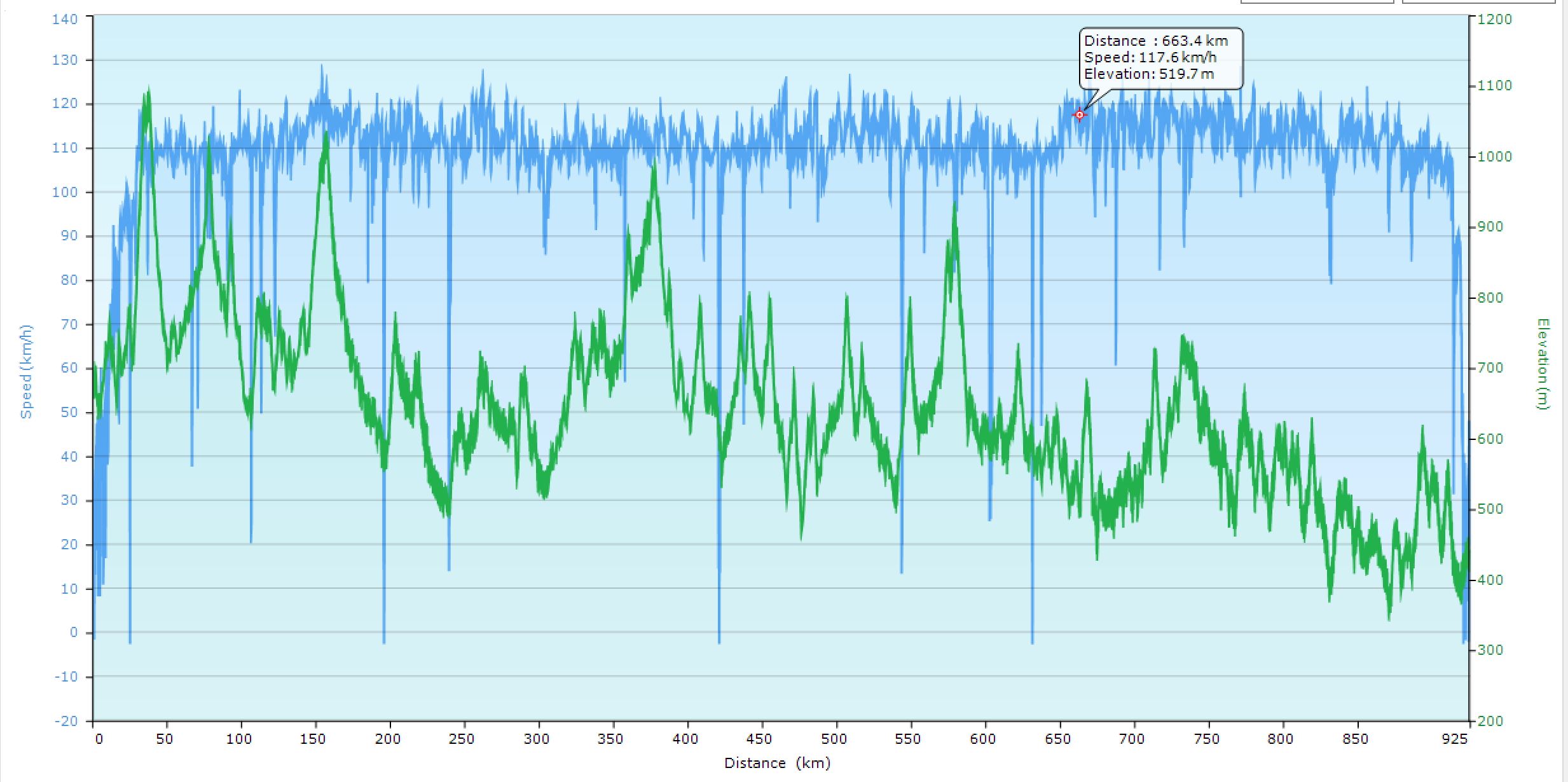Click the 200 label on the elevation axis
The height and width of the screenshot is (782, 1568).
(x=1490, y=721)
